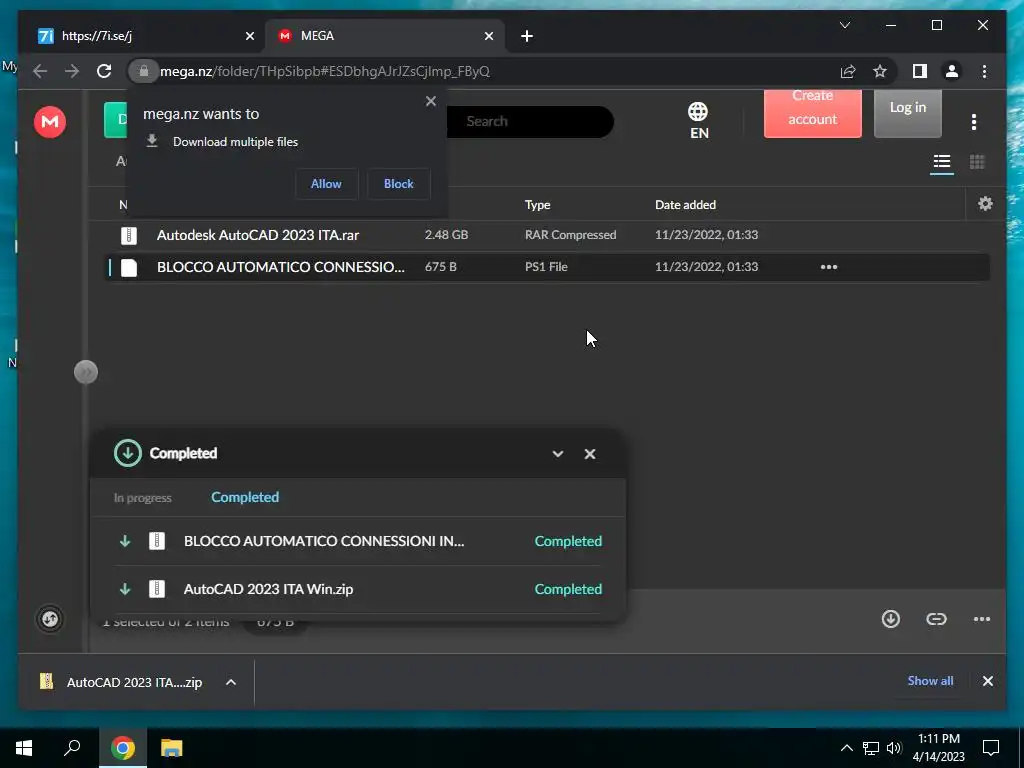The height and width of the screenshot is (768, 1024).
Task: Click Chrome icon in taskbar
Action: tap(122, 748)
